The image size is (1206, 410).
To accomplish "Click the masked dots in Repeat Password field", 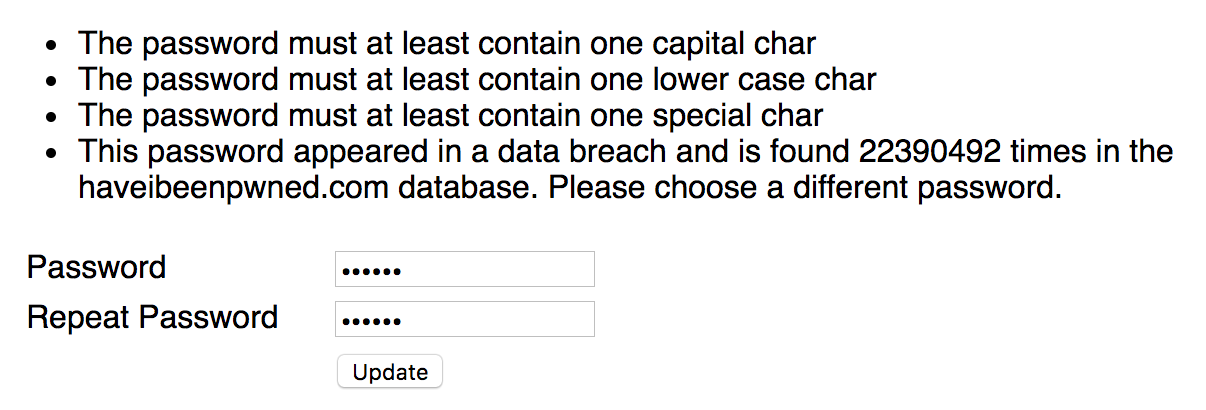I will click(x=371, y=320).
